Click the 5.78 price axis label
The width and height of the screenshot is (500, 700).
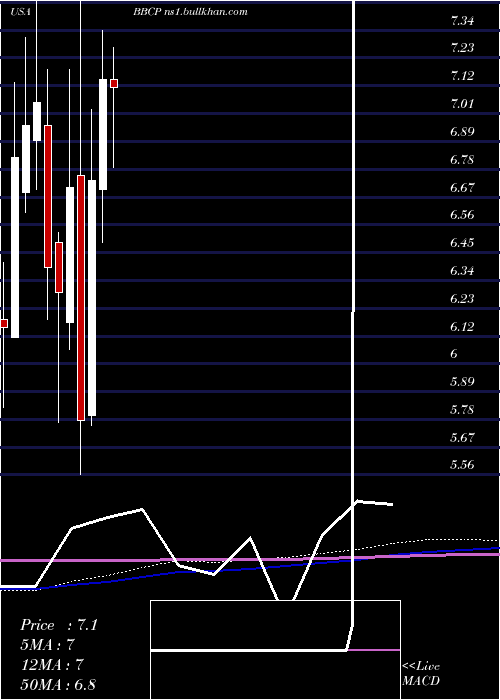pyautogui.click(x=462, y=410)
